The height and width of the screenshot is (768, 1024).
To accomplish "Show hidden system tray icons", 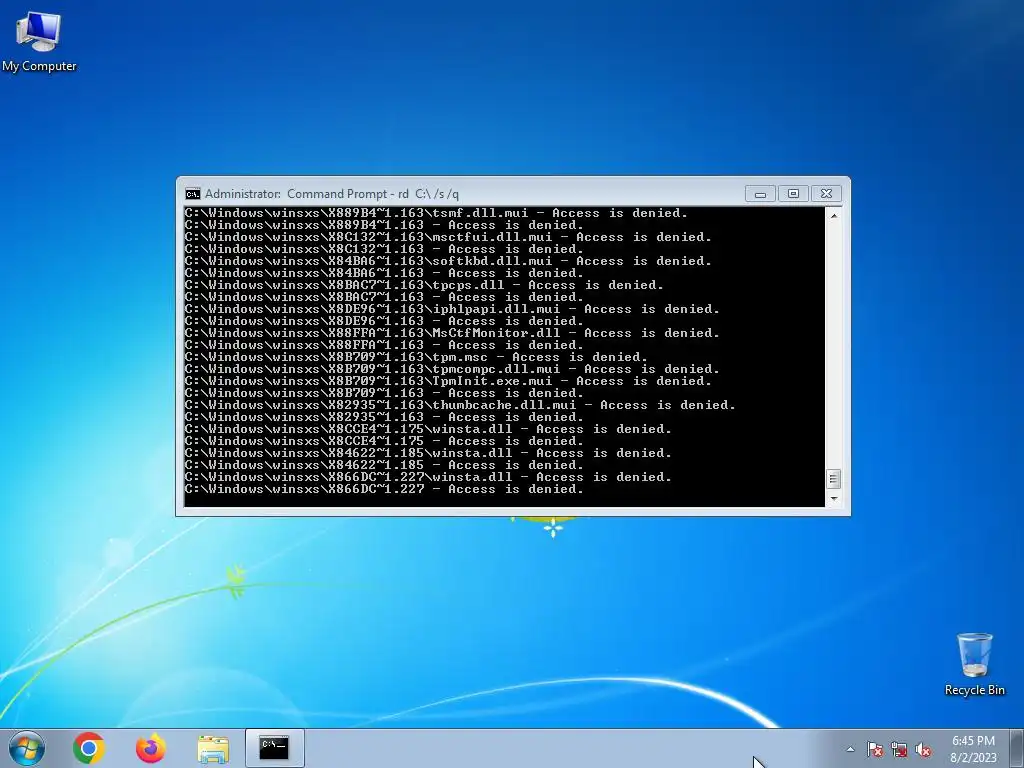I will (850, 749).
